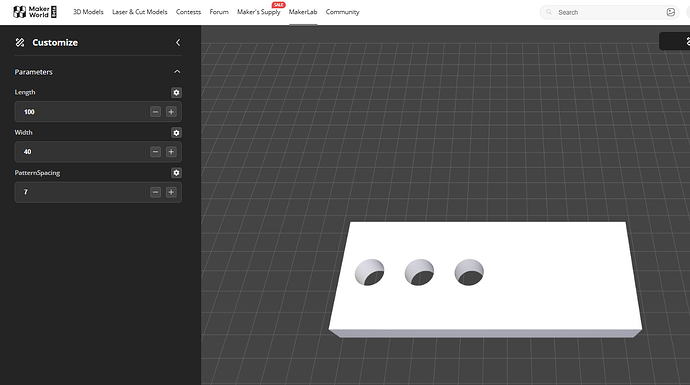Decrease Length with the minus button
The width and height of the screenshot is (690, 385).
tap(155, 112)
